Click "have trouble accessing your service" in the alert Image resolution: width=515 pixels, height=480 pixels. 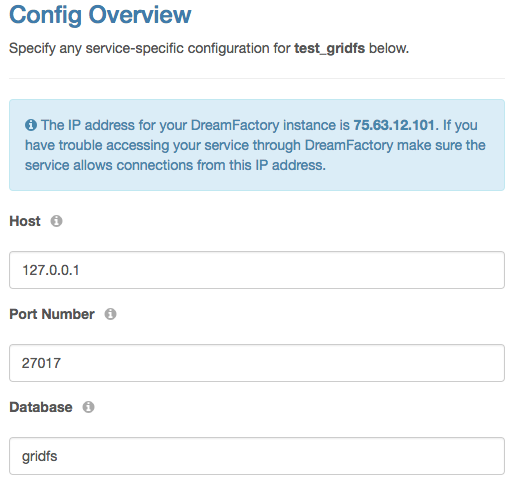(137, 145)
